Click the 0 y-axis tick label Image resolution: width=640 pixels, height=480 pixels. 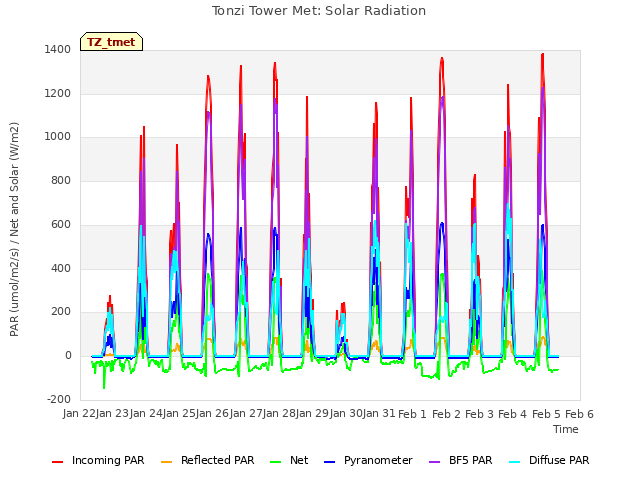tap(68, 356)
